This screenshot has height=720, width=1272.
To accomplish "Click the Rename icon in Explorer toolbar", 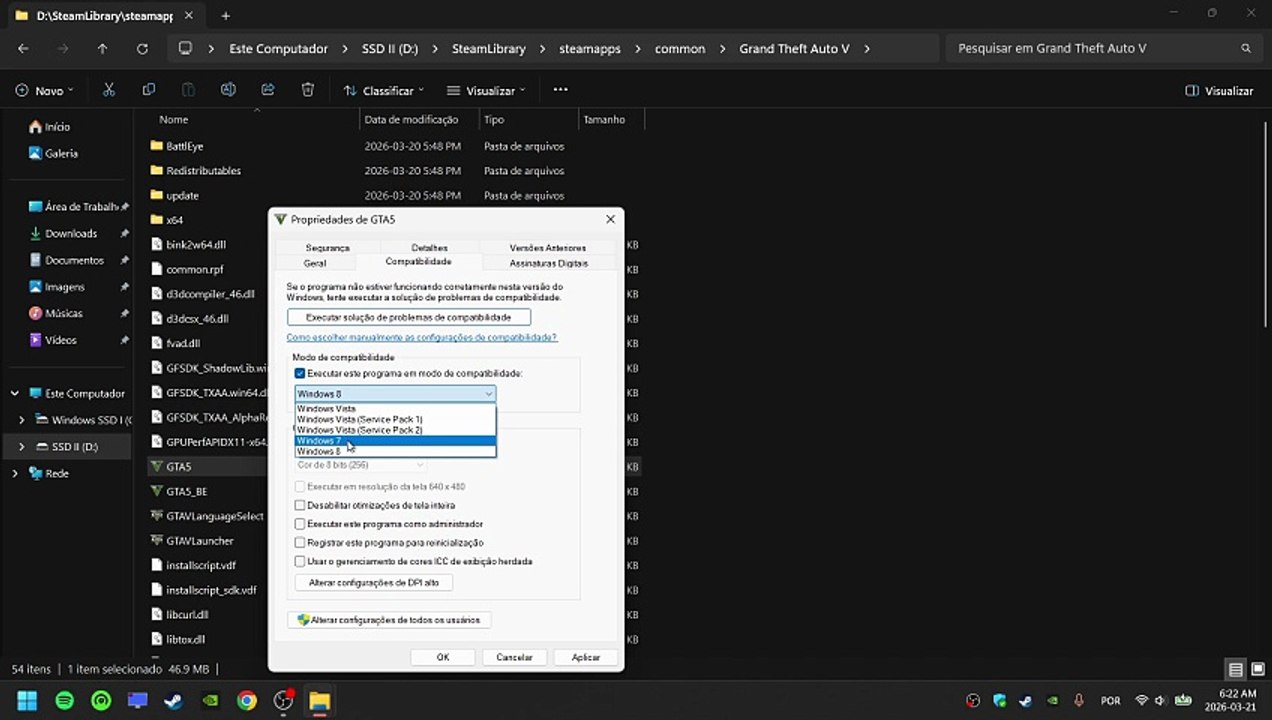I will 228,90.
